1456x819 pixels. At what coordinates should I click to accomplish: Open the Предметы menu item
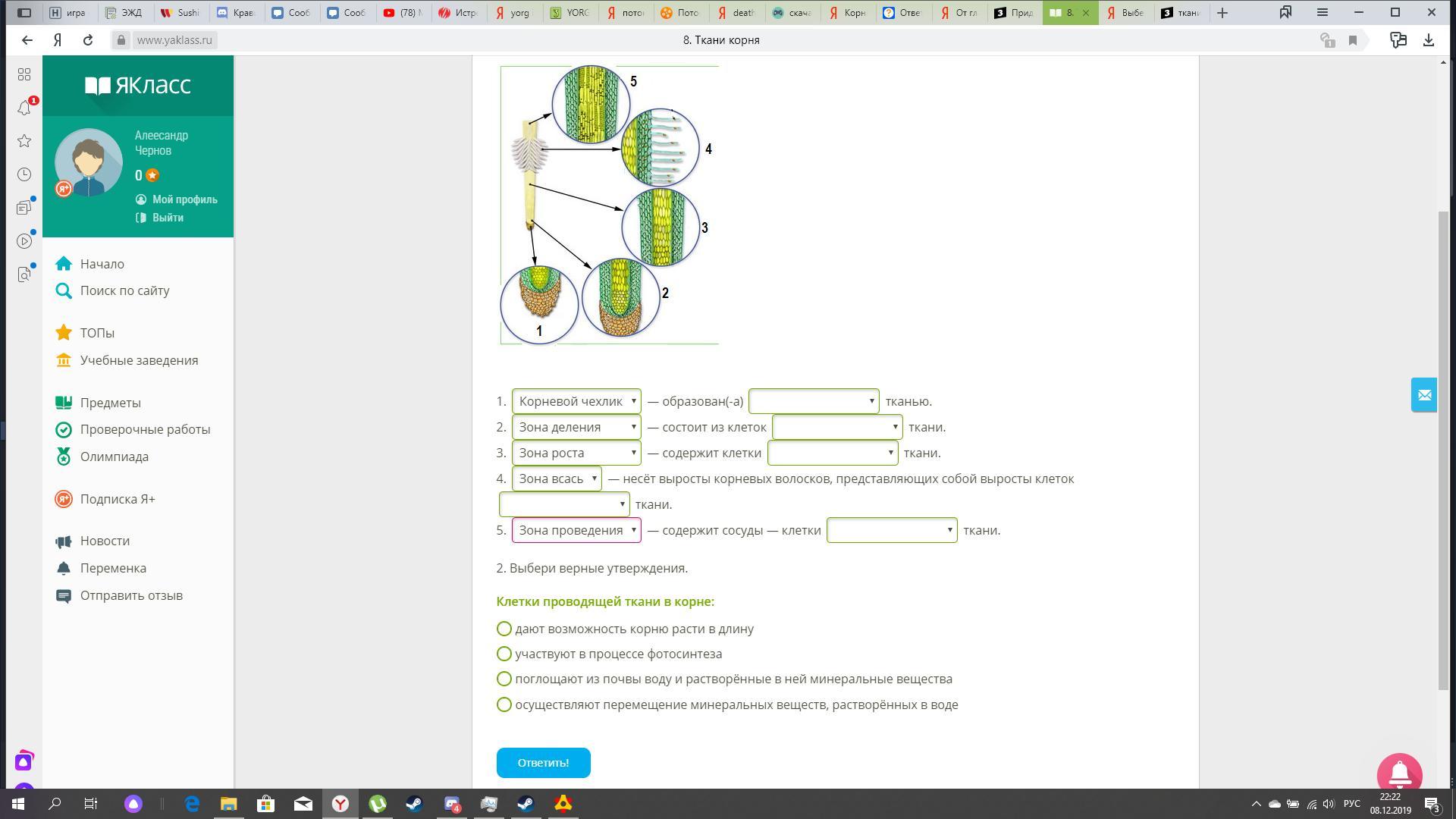[x=110, y=403]
